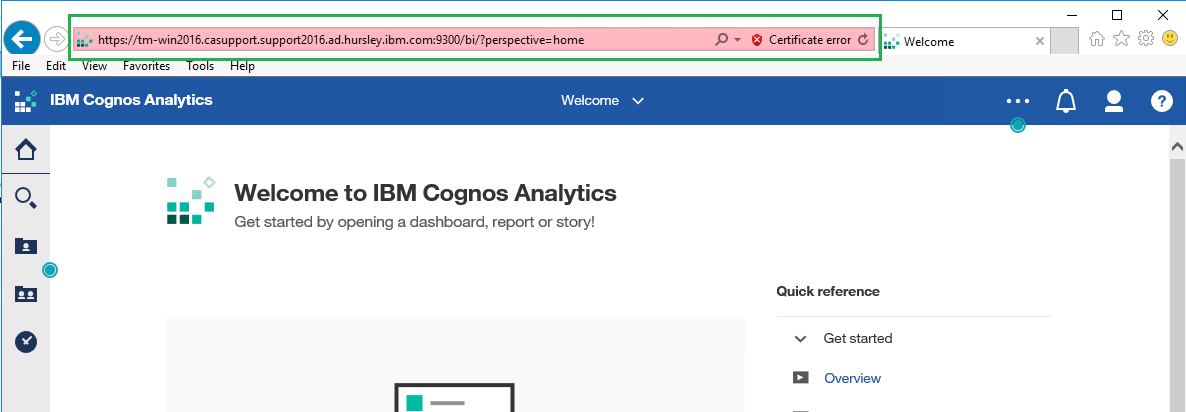Open the address bar search dropdown arrow
1186x412 pixels.
tap(737, 40)
